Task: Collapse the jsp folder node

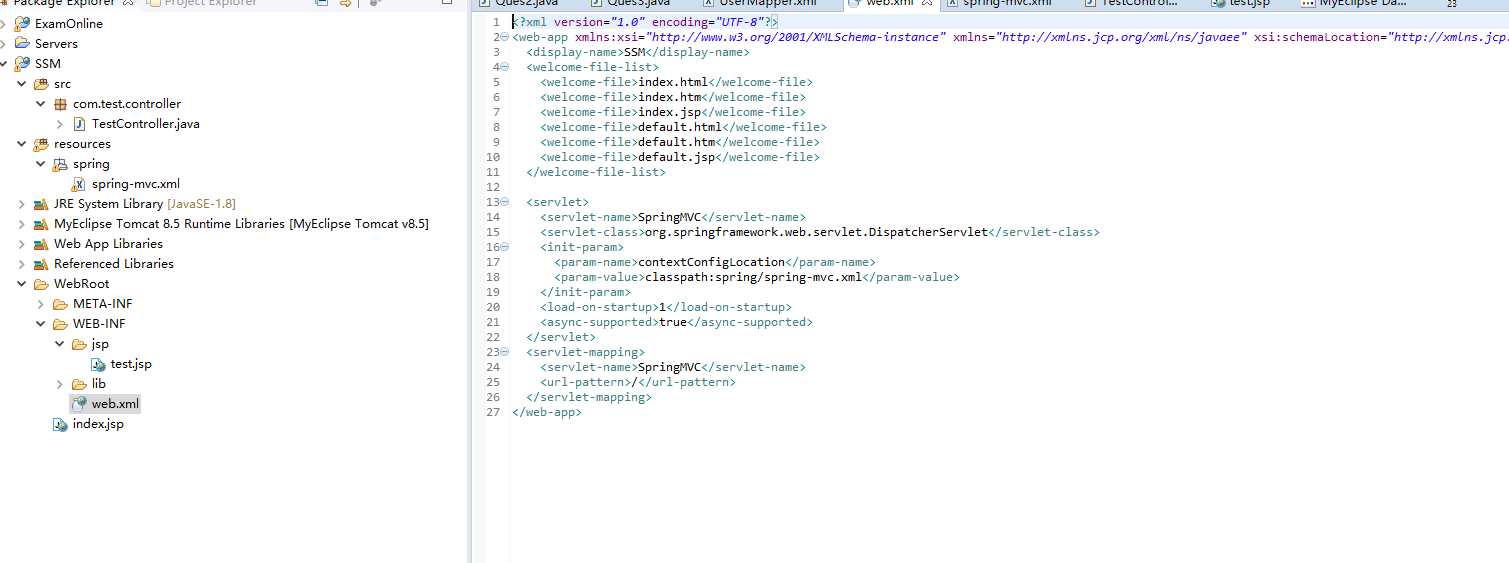Action: (60, 343)
